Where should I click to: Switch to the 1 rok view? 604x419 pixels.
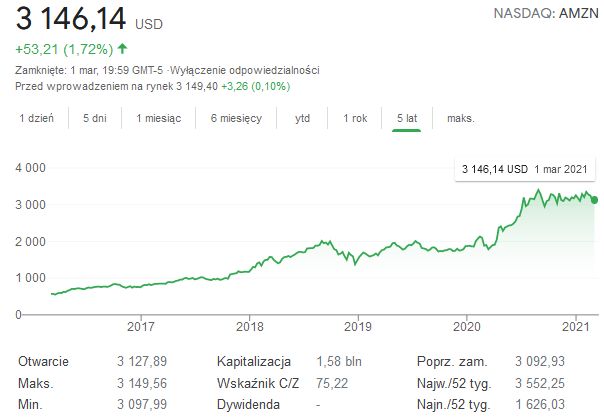(x=354, y=118)
